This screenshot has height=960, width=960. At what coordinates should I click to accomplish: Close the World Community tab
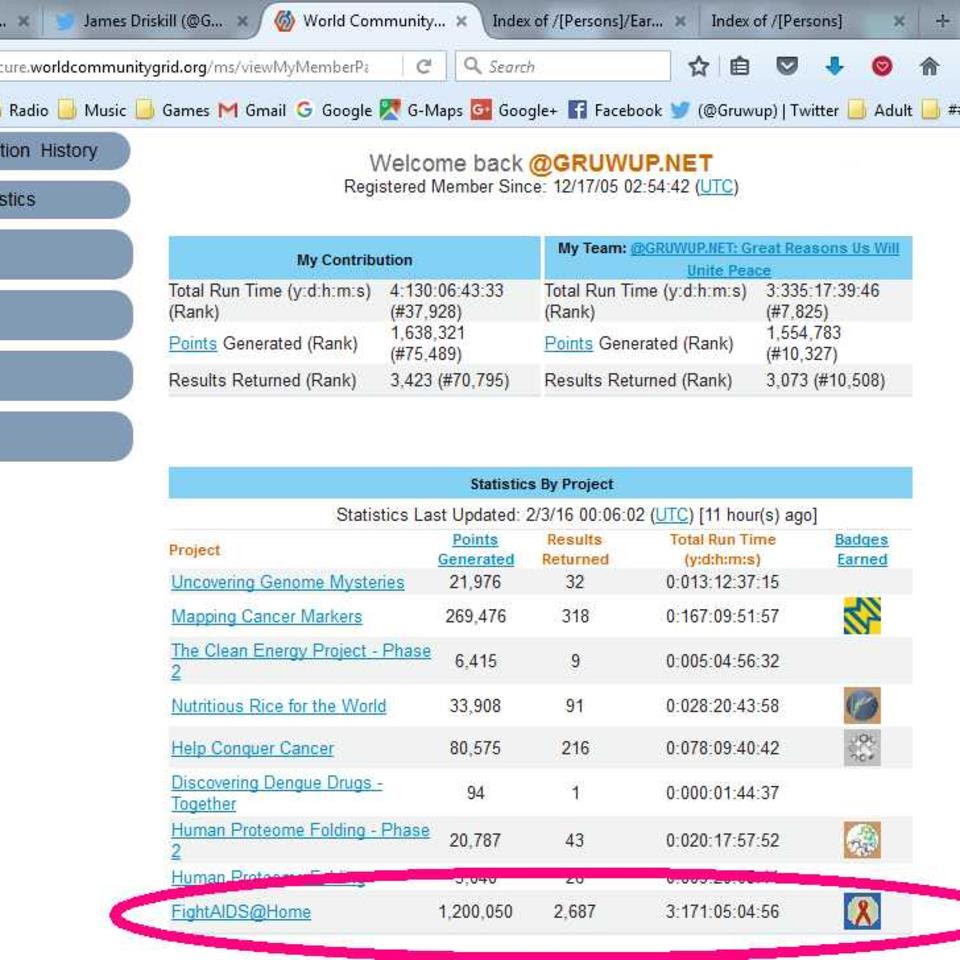pos(462,21)
